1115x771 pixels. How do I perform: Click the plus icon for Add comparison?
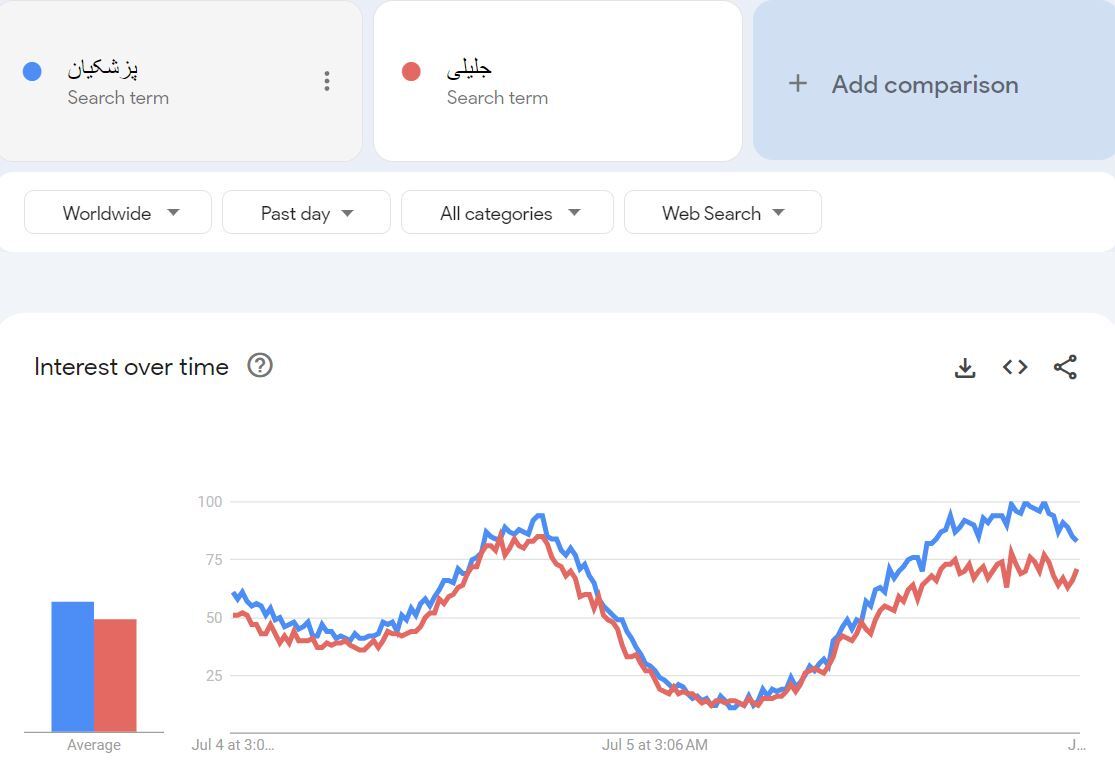797,83
